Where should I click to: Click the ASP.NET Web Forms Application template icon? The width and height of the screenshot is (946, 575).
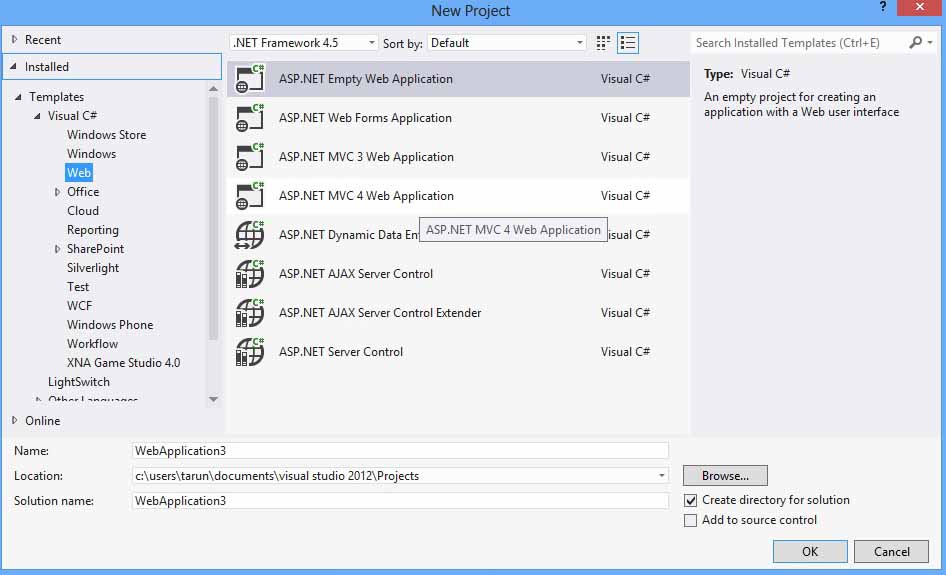[250, 118]
